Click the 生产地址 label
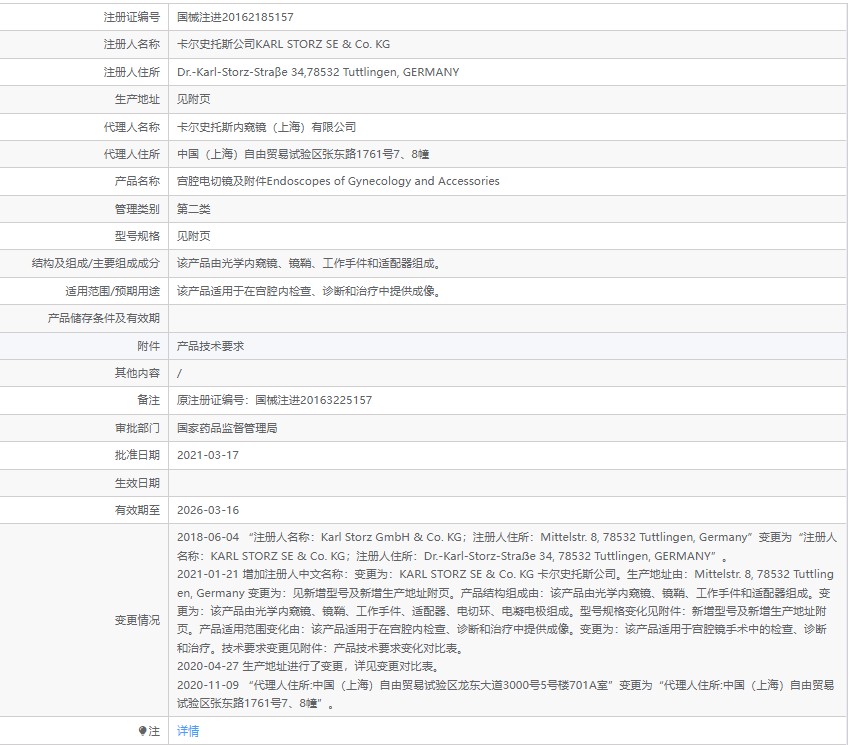The height and width of the screenshot is (745, 850). tap(137, 99)
